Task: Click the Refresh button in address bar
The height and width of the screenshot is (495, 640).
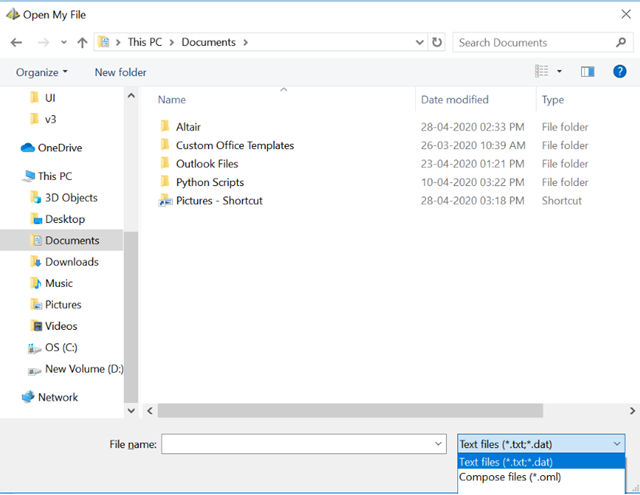Action: [x=437, y=43]
